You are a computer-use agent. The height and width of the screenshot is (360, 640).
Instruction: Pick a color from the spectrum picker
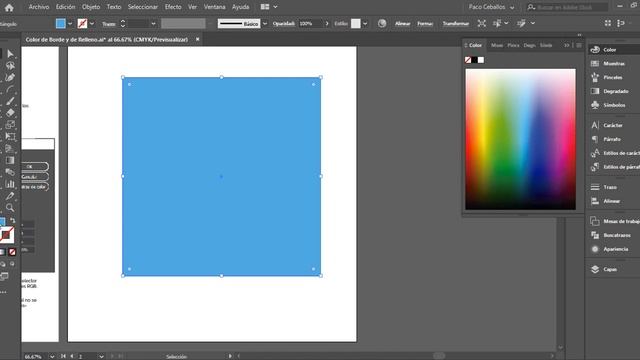[520, 139]
